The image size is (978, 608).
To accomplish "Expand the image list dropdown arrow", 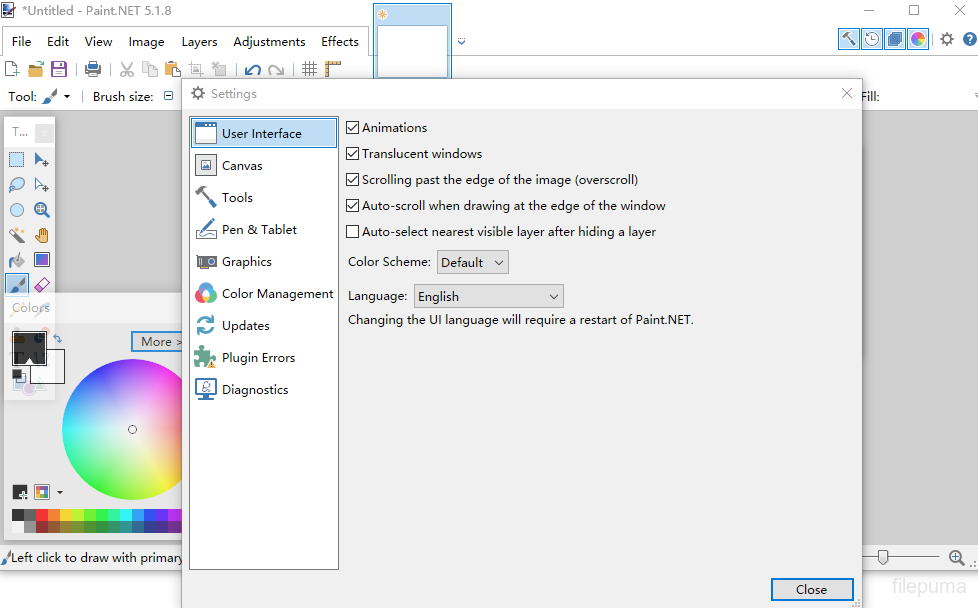I will click(462, 41).
